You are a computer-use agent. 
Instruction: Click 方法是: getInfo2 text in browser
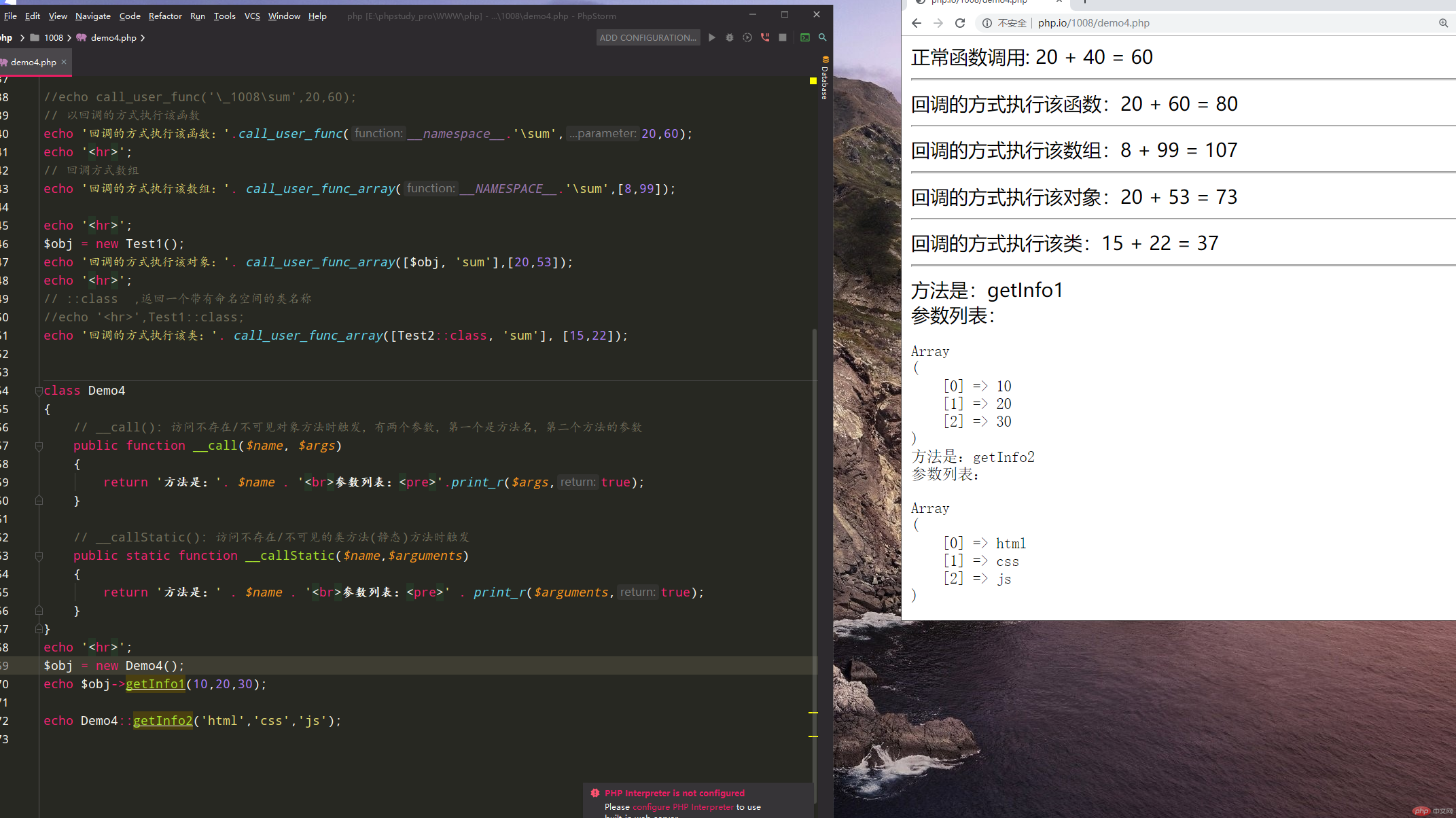[x=973, y=457]
